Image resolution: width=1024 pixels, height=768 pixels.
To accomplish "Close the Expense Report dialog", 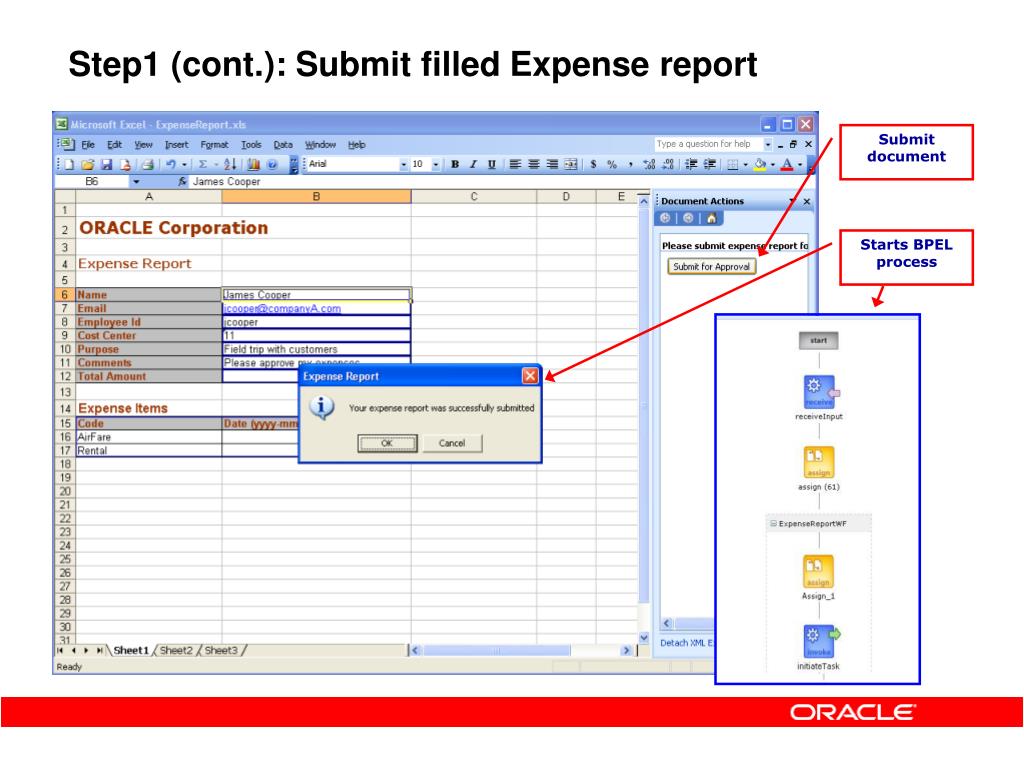I will point(530,376).
